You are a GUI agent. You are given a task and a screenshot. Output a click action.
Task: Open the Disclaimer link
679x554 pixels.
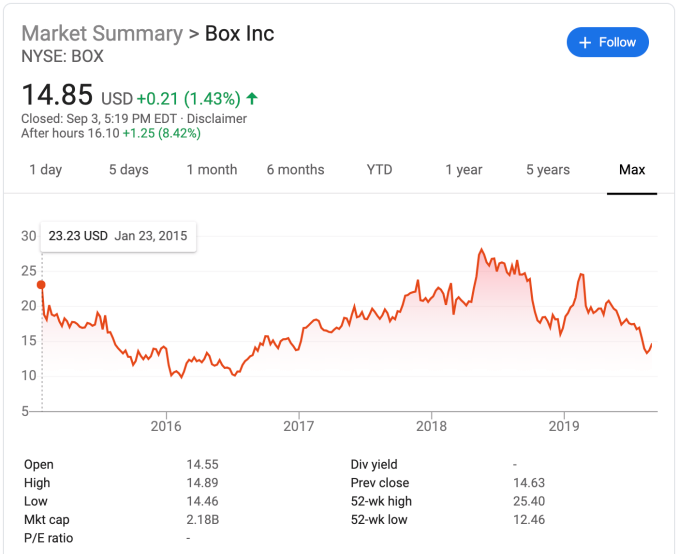coord(213,119)
